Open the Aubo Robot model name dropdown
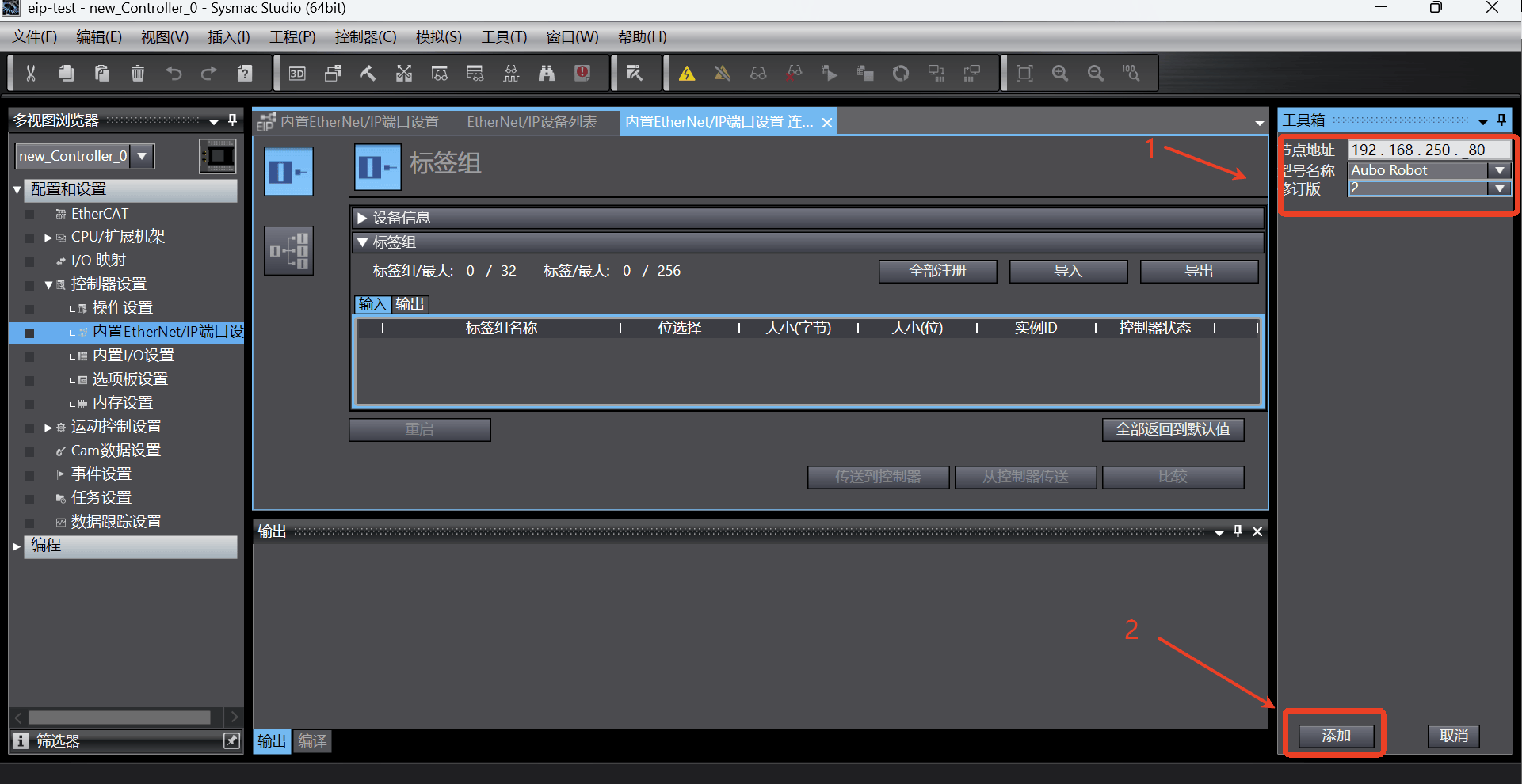This screenshot has height=784, width=1522. pos(1499,170)
